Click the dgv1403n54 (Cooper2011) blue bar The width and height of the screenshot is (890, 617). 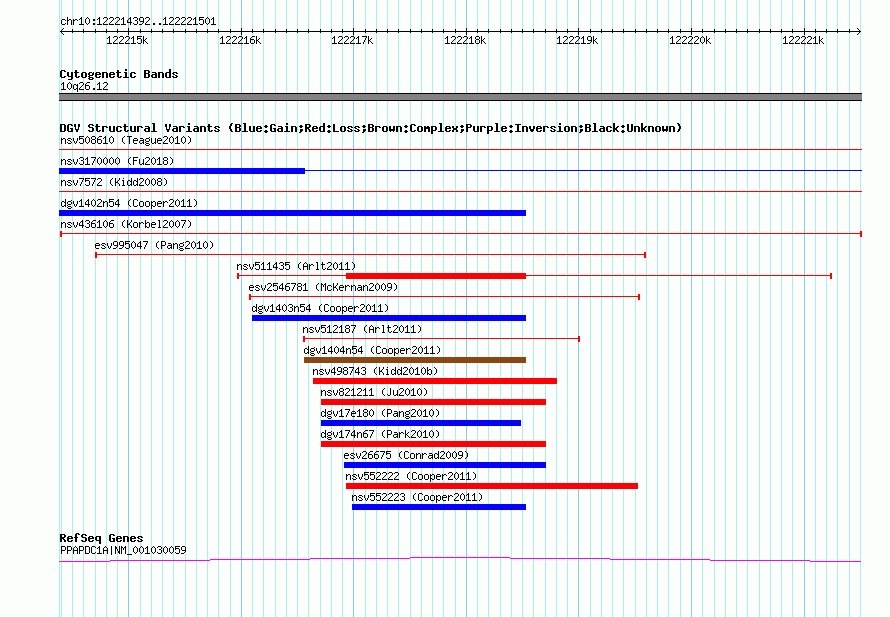(x=389, y=318)
